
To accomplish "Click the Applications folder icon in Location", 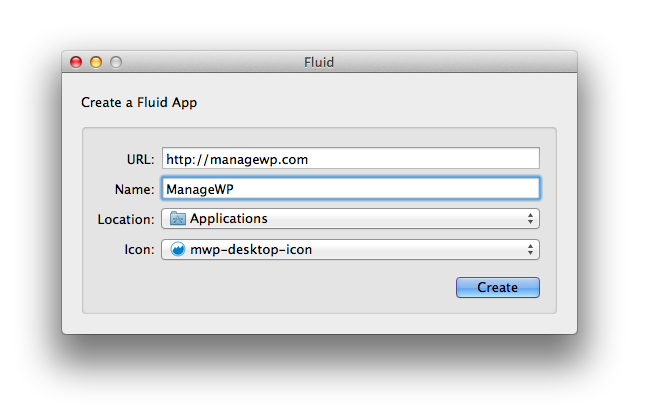I will coord(178,218).
